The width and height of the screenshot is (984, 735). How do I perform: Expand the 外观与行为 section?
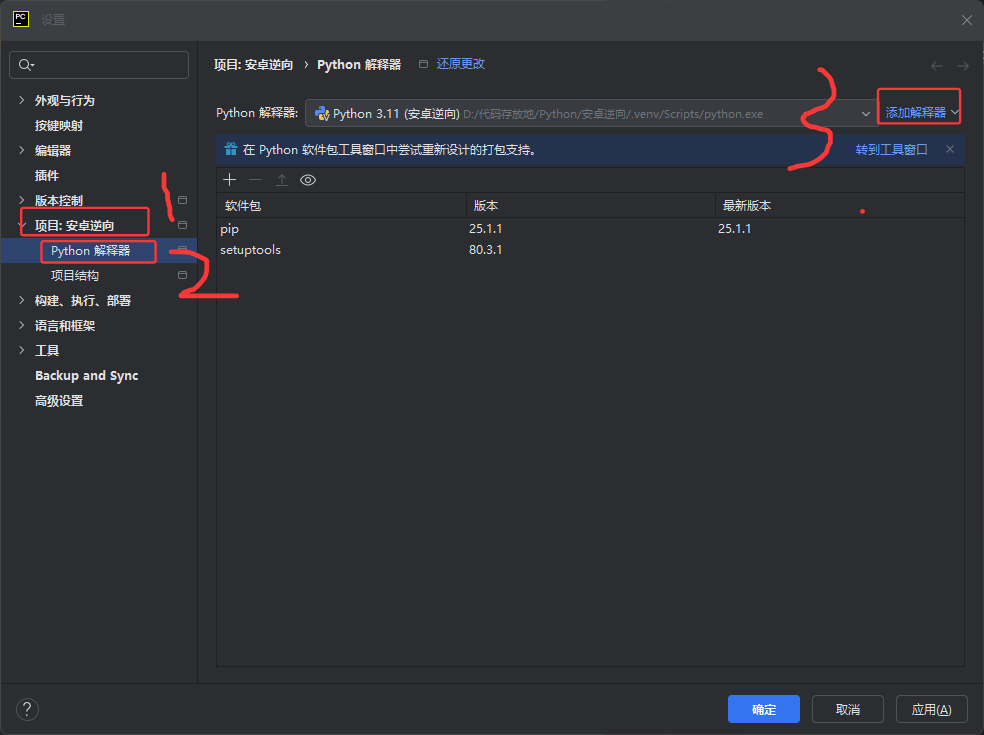click(x=21, y=100)
